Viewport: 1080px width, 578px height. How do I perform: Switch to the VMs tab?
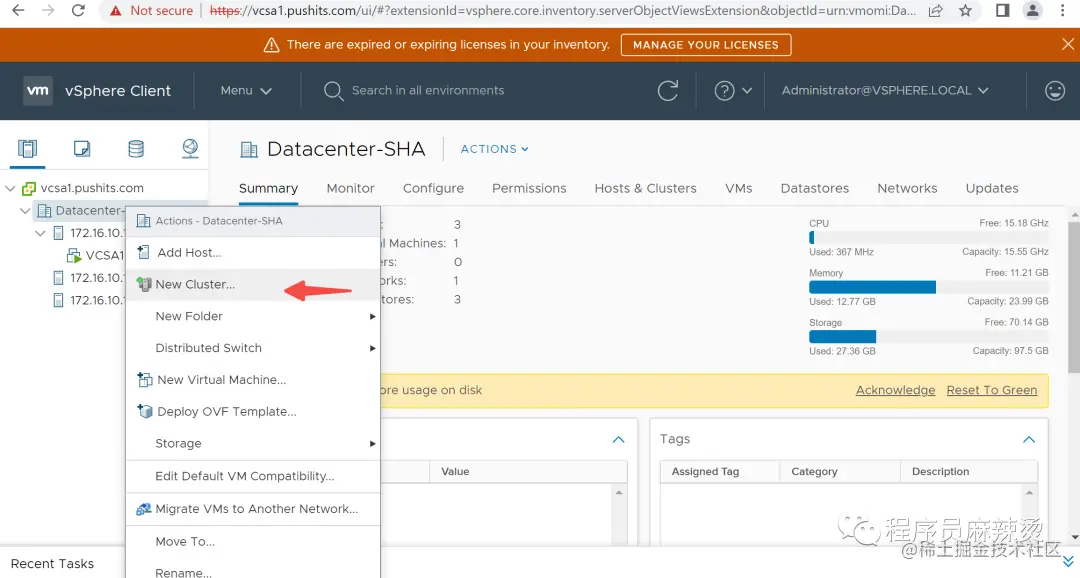coord(738,188)
